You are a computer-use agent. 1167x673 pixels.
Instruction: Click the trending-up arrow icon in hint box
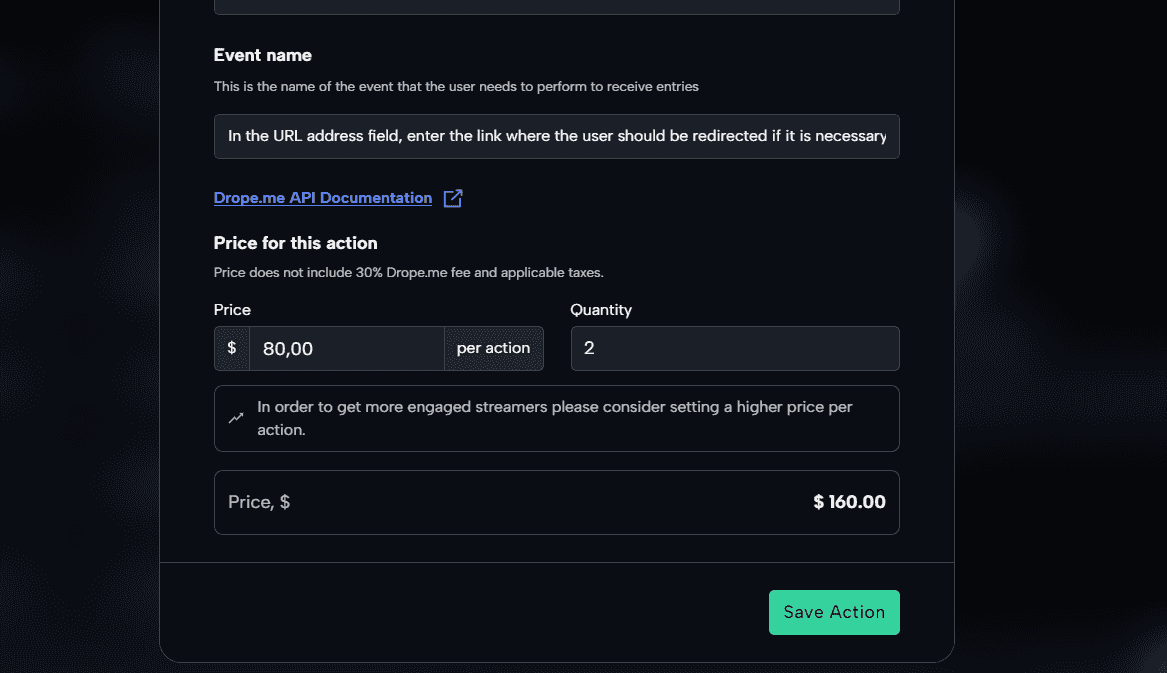(236, 418)
